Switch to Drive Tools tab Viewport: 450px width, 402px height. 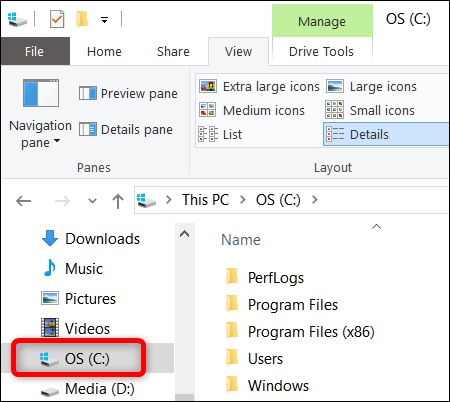(x=321, y=51)
